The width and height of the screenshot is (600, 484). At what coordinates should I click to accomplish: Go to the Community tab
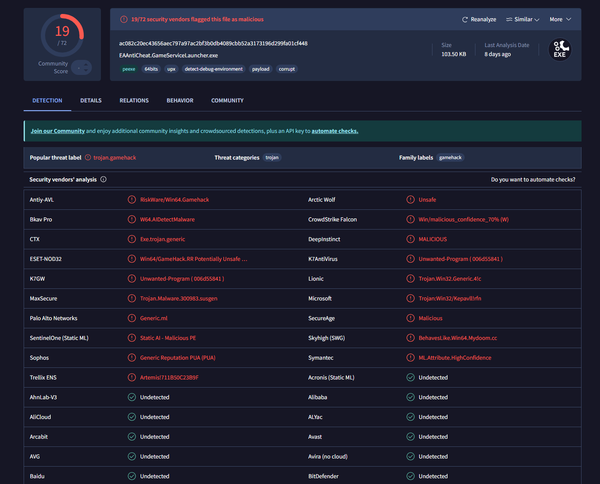coord(227,101)
